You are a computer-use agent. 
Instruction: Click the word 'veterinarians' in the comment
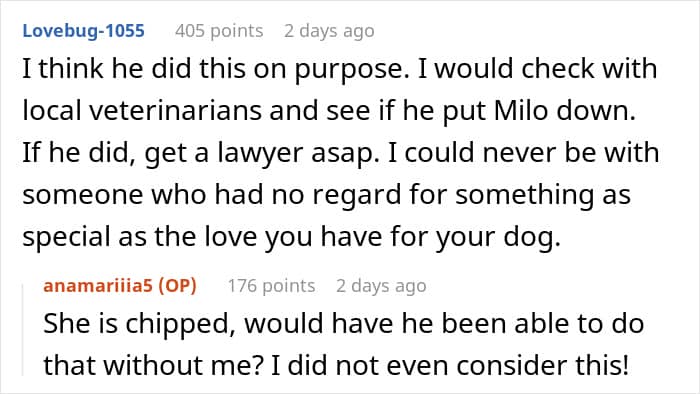coord(175,110)
